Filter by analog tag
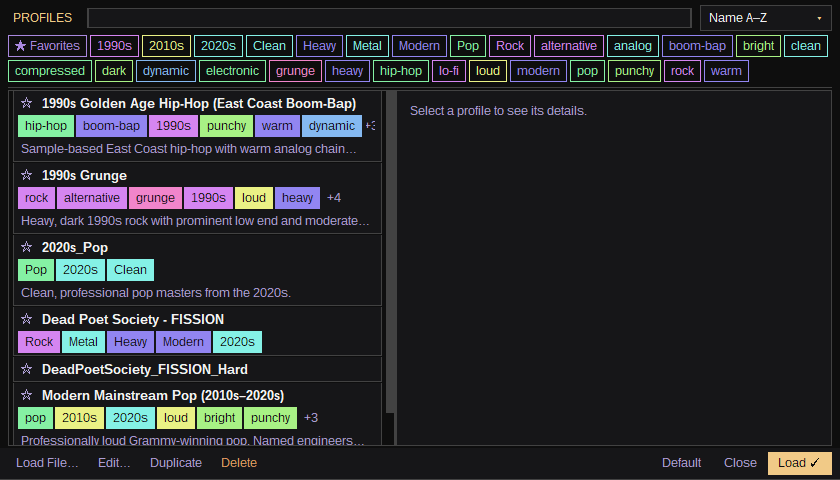This screenshot has width=840, height=480. pyautogui.click(x=633, y=46)
